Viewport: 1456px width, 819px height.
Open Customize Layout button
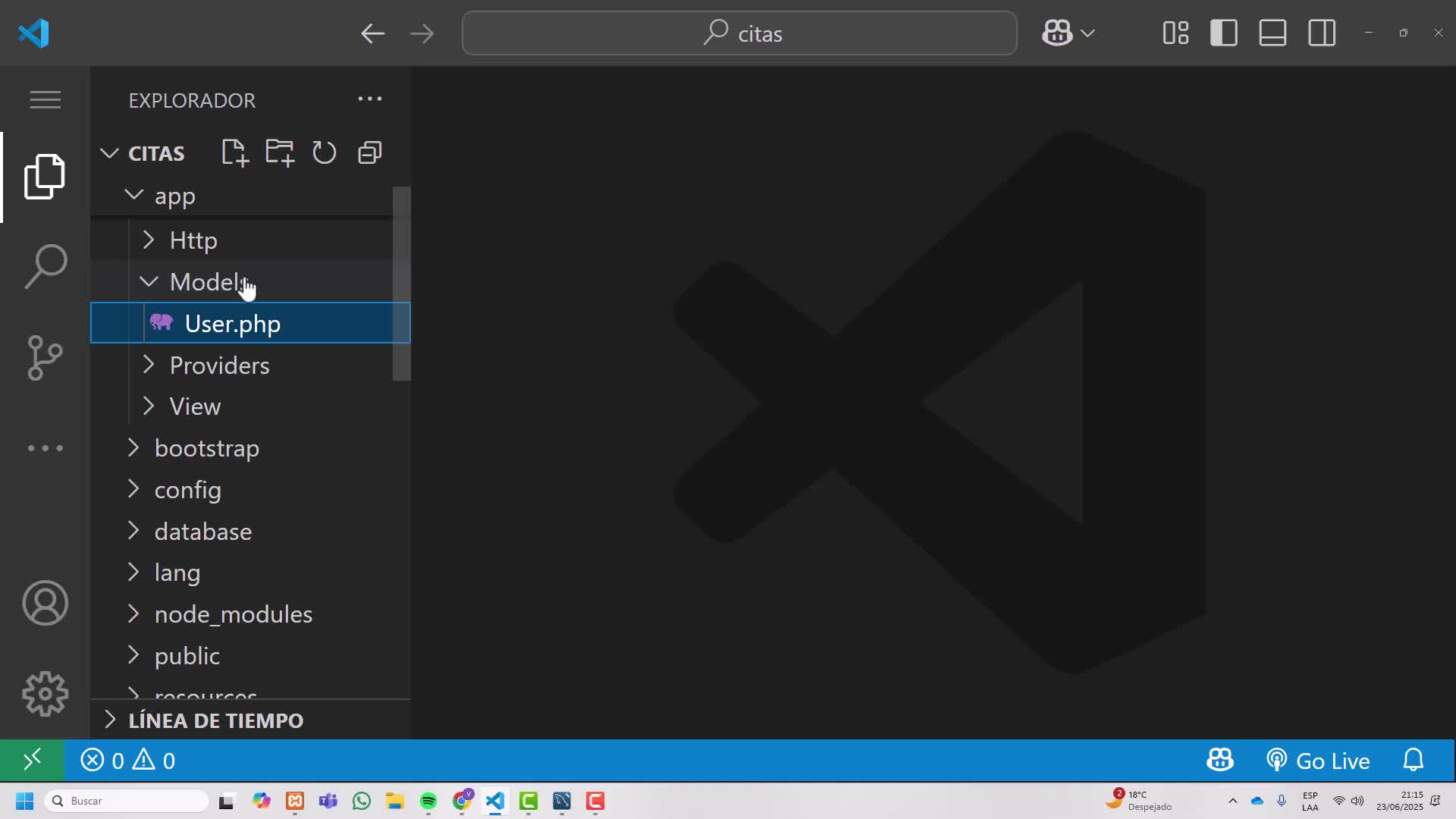click(x=1175, y=33)
